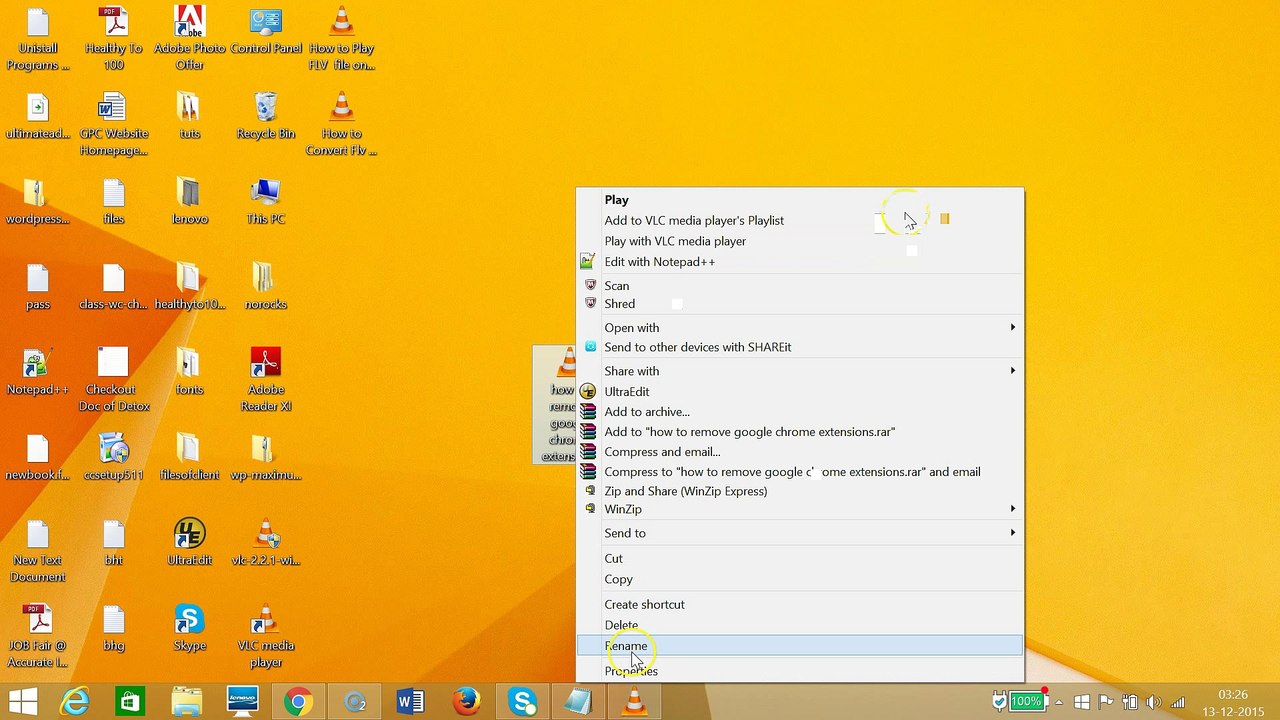Choose Zip and Share (WinZip Express)

800,491
